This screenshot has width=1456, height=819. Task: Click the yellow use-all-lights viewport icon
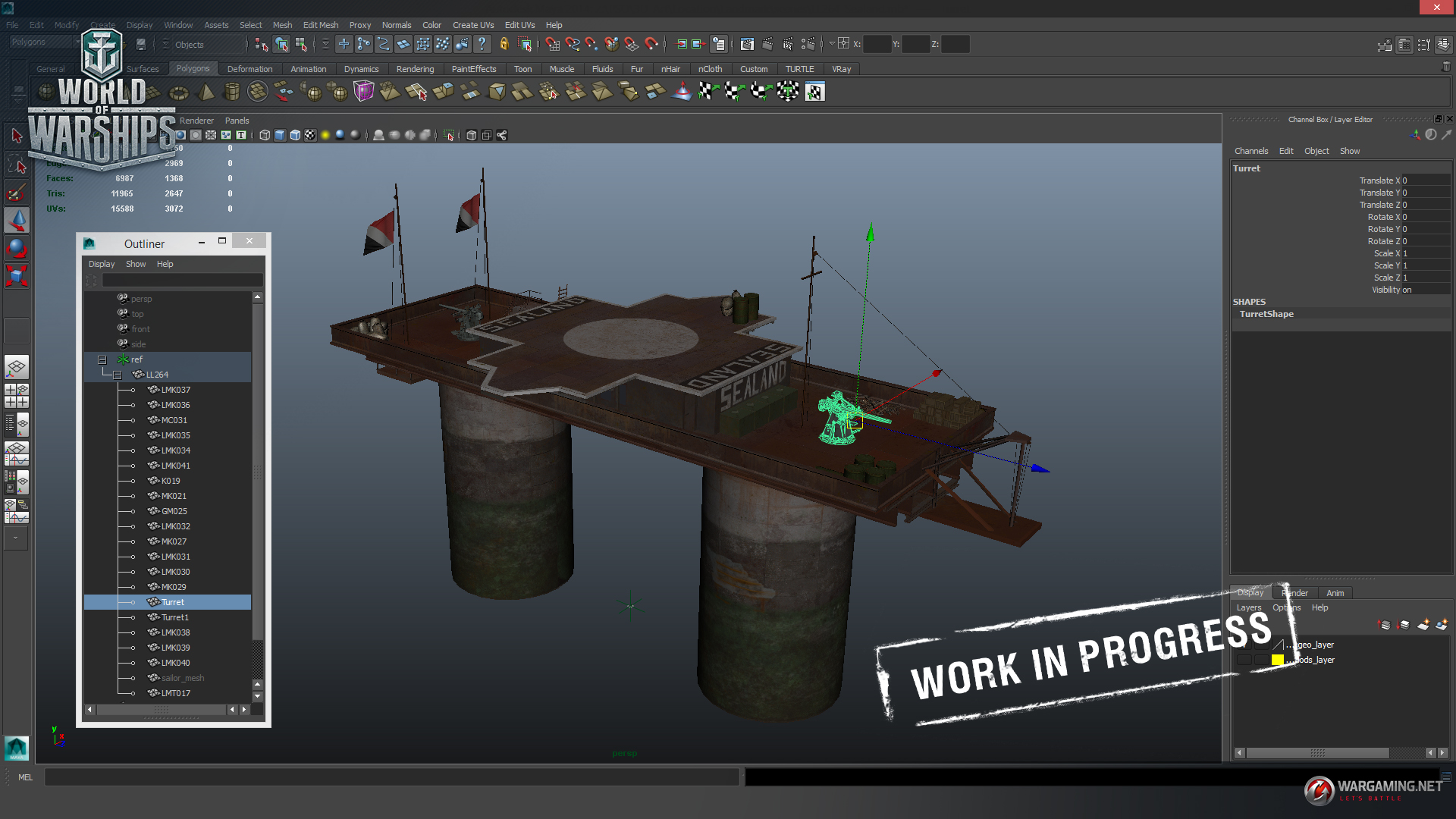[x=325, y=135]
